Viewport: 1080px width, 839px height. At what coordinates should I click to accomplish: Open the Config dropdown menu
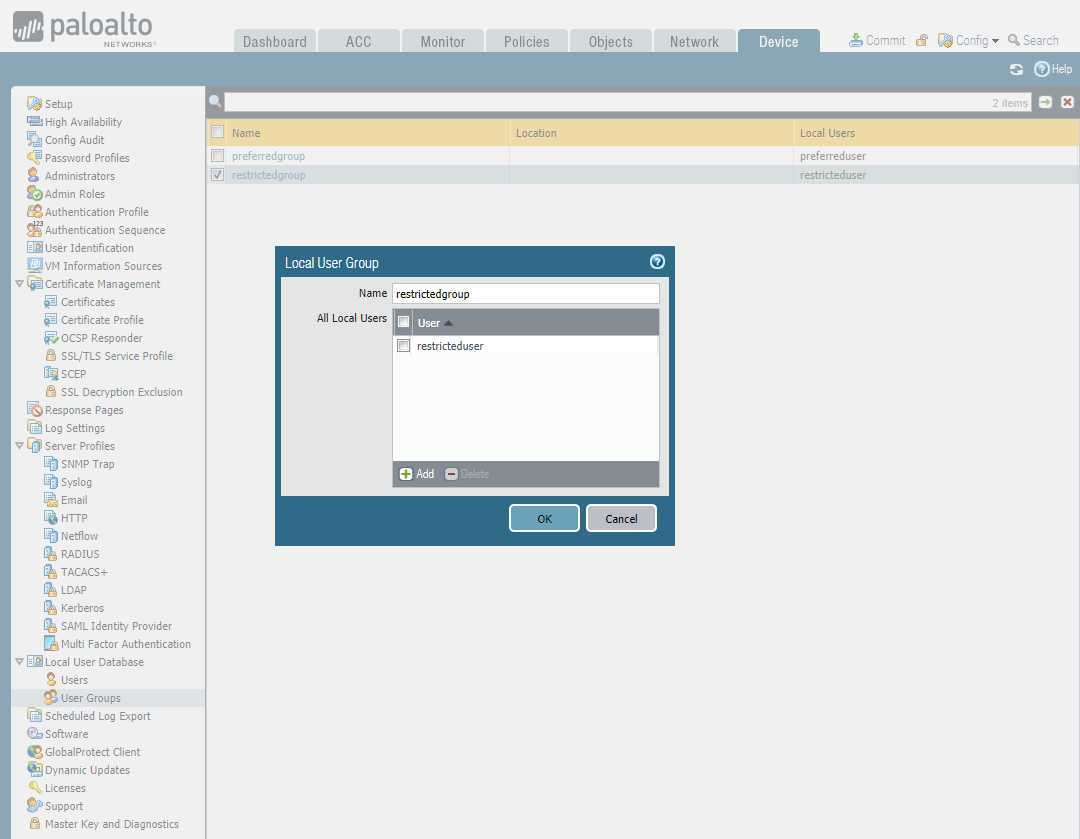pyautogui.click(x=968, y=41)
